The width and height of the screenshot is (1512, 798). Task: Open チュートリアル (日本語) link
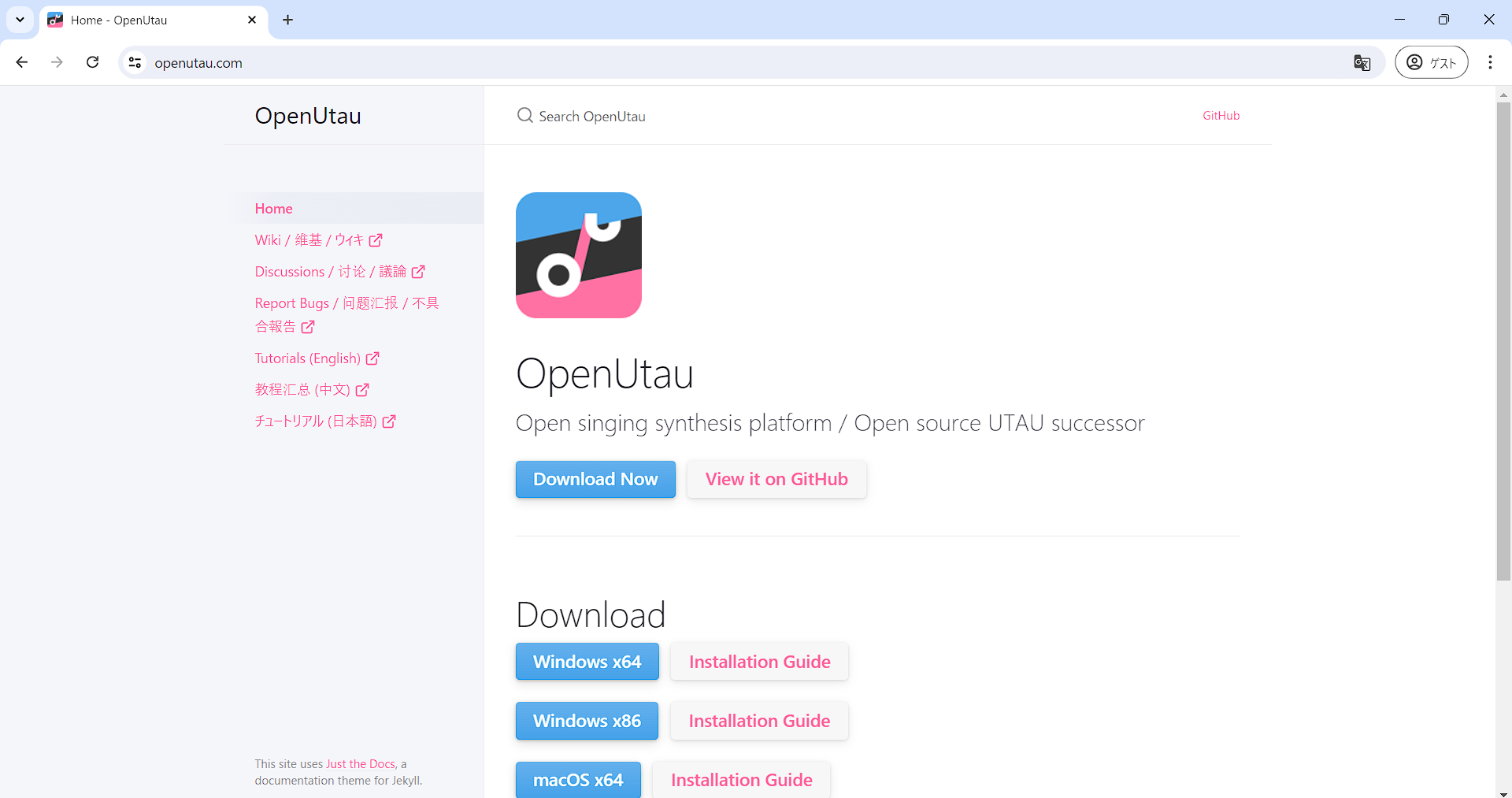point(324,421)
